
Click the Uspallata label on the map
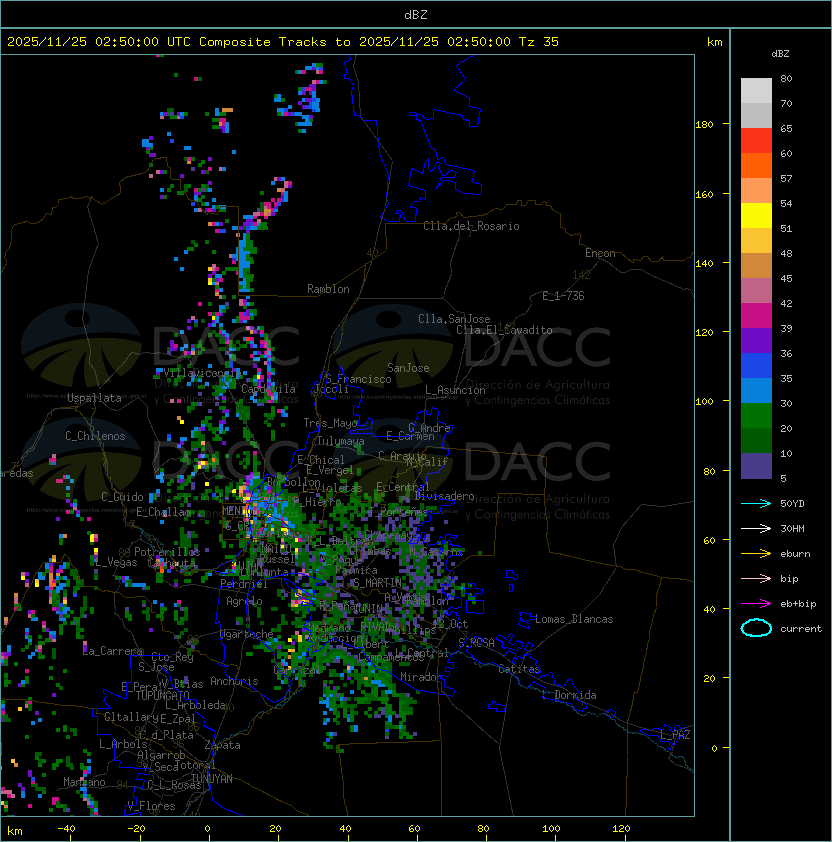click(x=94, y=398)
